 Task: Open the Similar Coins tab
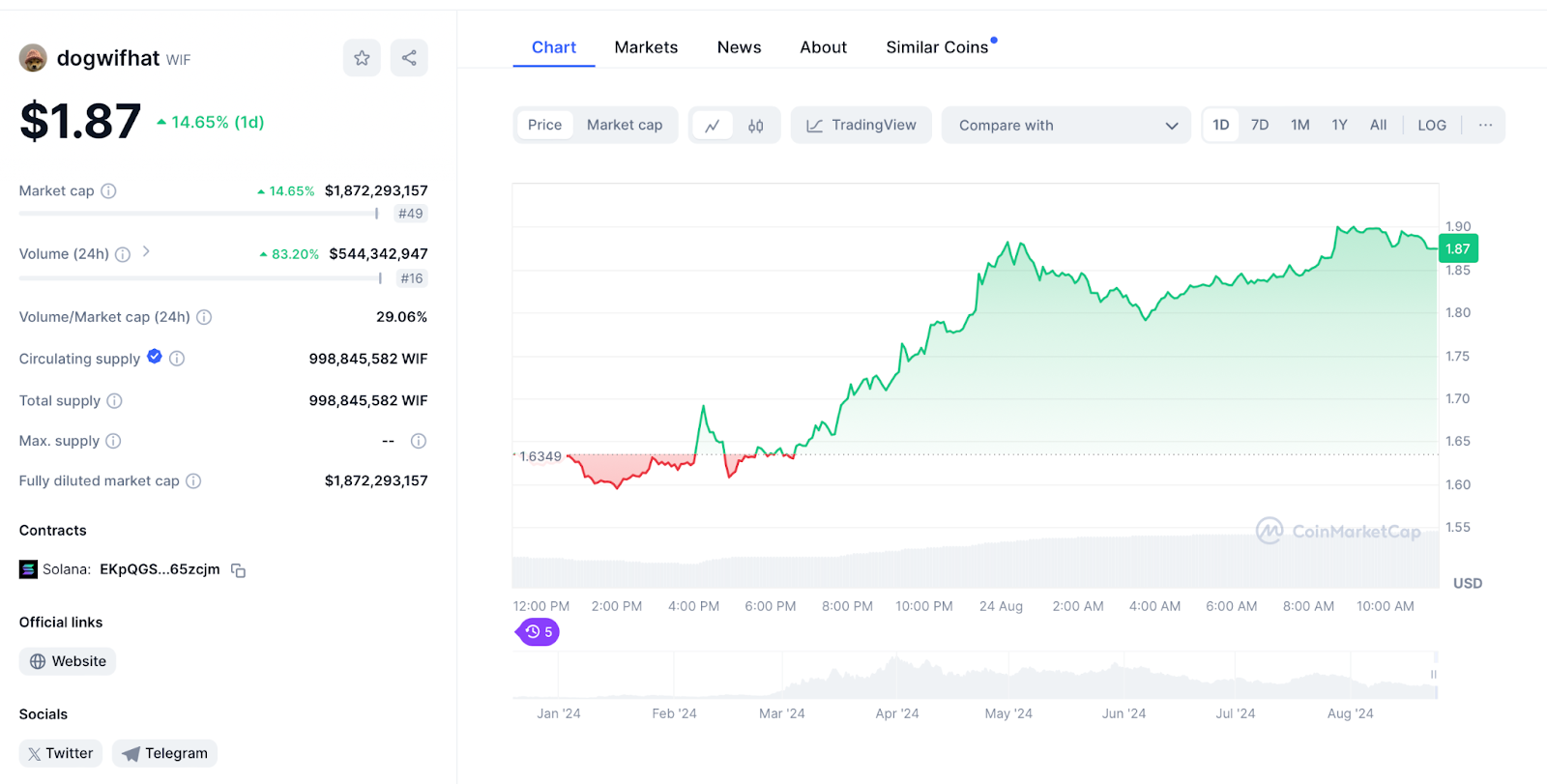click(x=937, y=47)
